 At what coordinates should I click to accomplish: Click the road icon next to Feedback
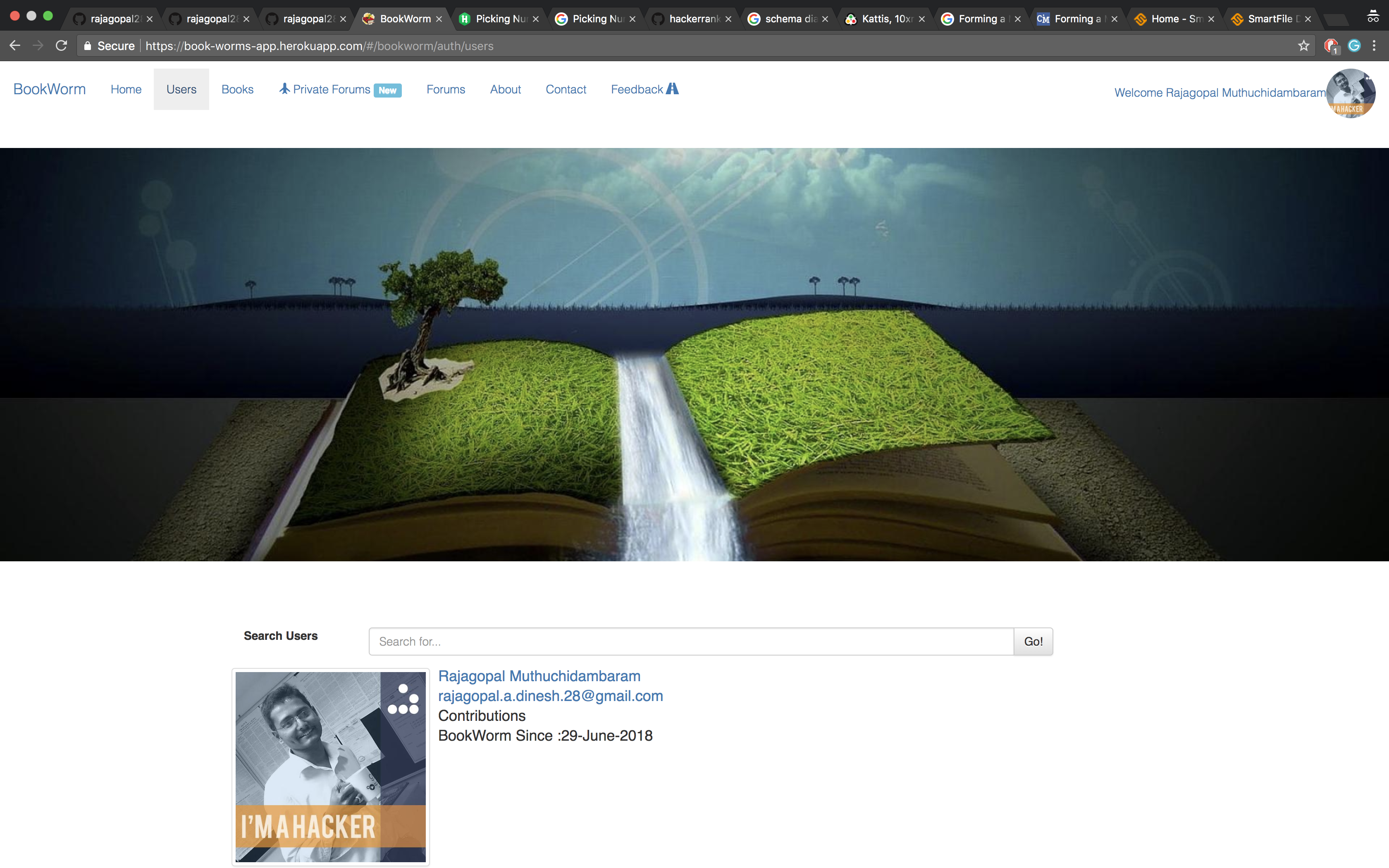[672, 89]
